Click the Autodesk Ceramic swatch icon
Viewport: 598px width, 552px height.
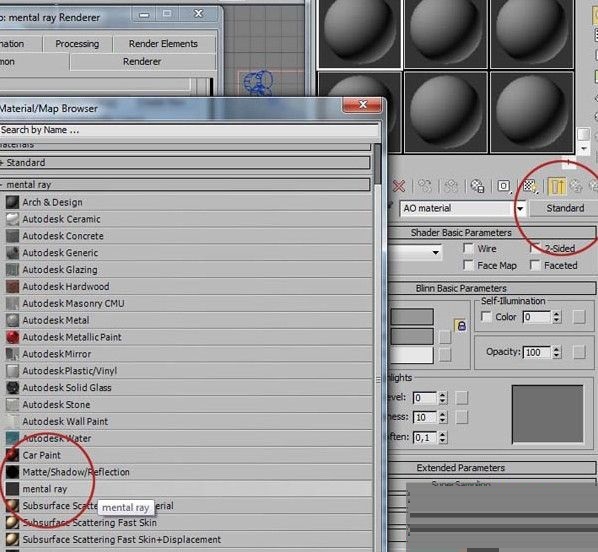(12, 219)
